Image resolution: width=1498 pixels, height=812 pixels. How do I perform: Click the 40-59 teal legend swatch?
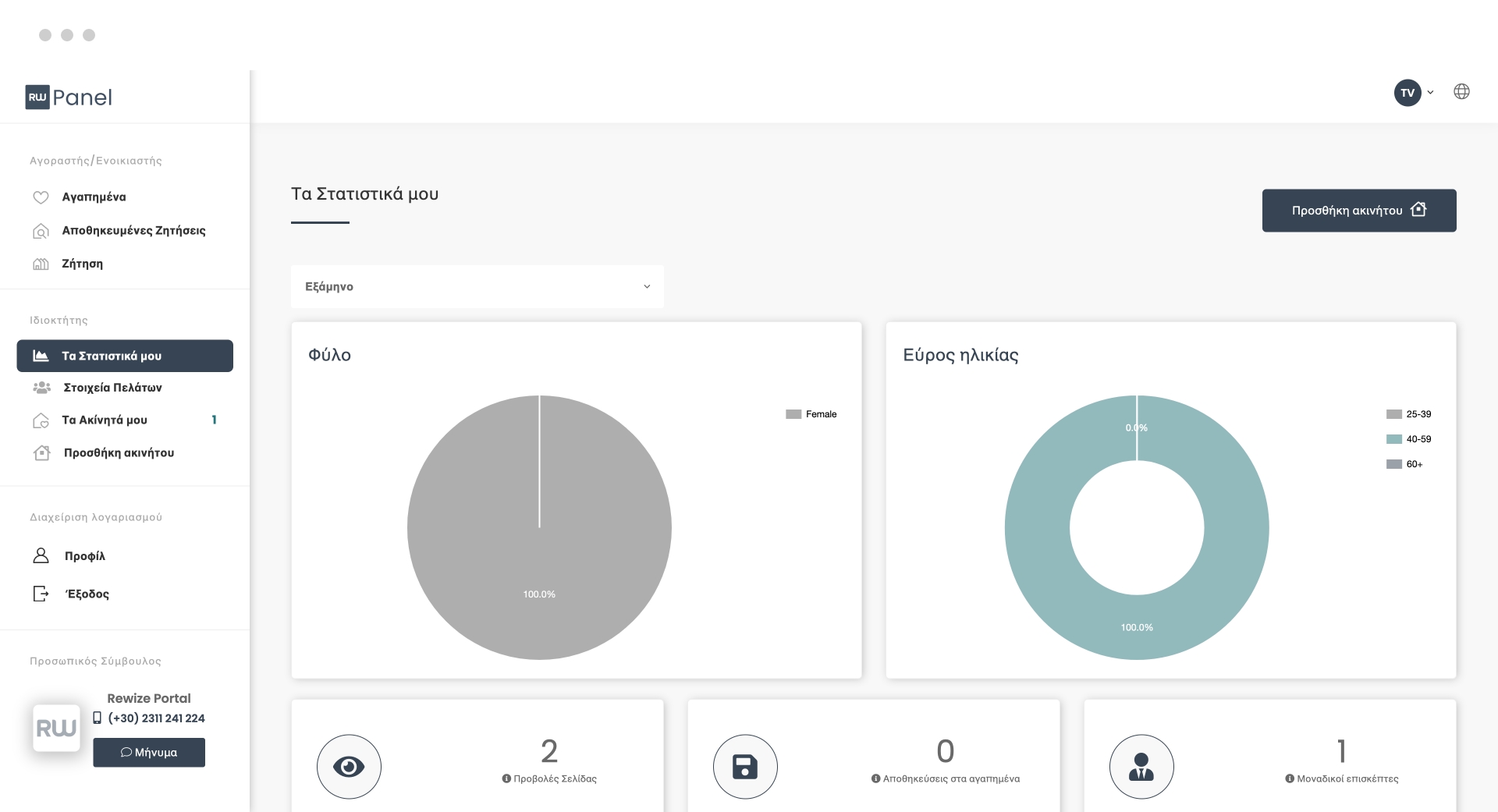[x=1394, y=439]
